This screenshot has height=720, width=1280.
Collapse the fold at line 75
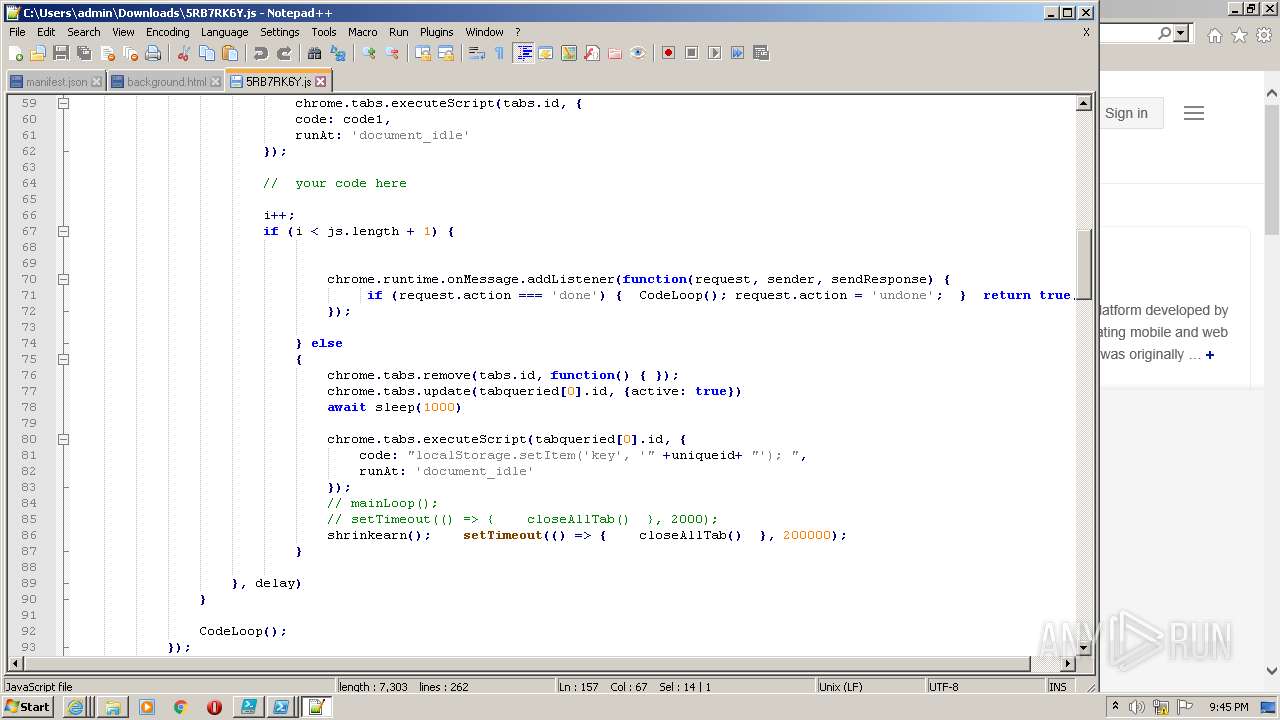pyautogui.click(x=63, y=359)
